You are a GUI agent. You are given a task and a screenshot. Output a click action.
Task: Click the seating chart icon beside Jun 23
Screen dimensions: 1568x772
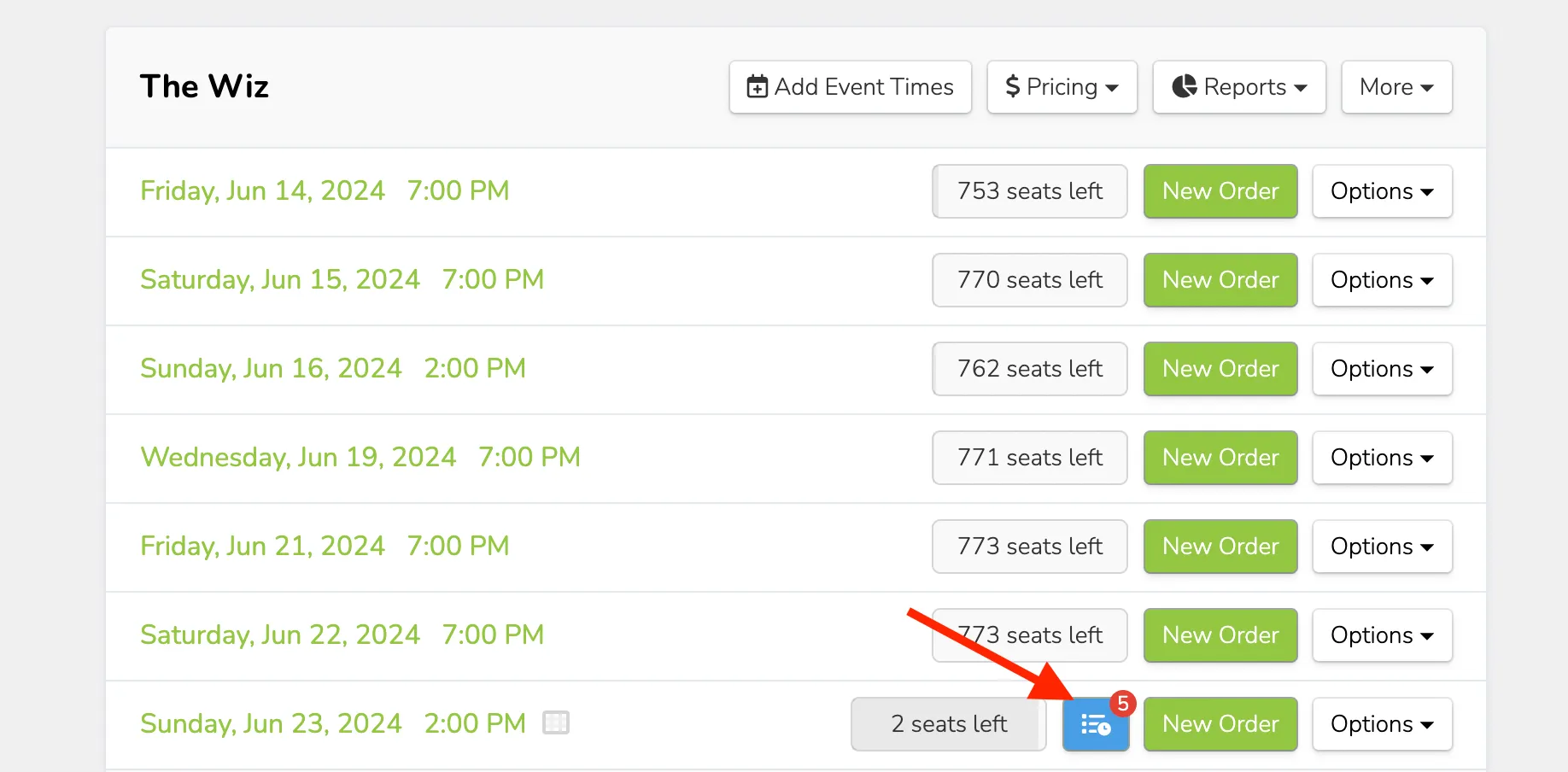[x=556, y=722]
